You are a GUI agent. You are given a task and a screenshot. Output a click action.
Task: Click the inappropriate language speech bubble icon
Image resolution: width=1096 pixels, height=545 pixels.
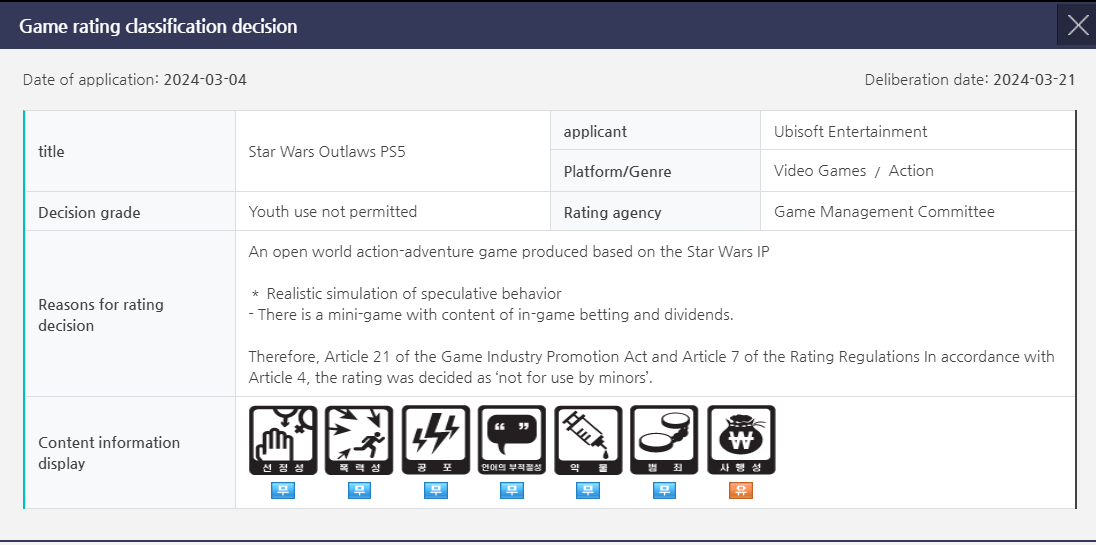tap(512, 440)
